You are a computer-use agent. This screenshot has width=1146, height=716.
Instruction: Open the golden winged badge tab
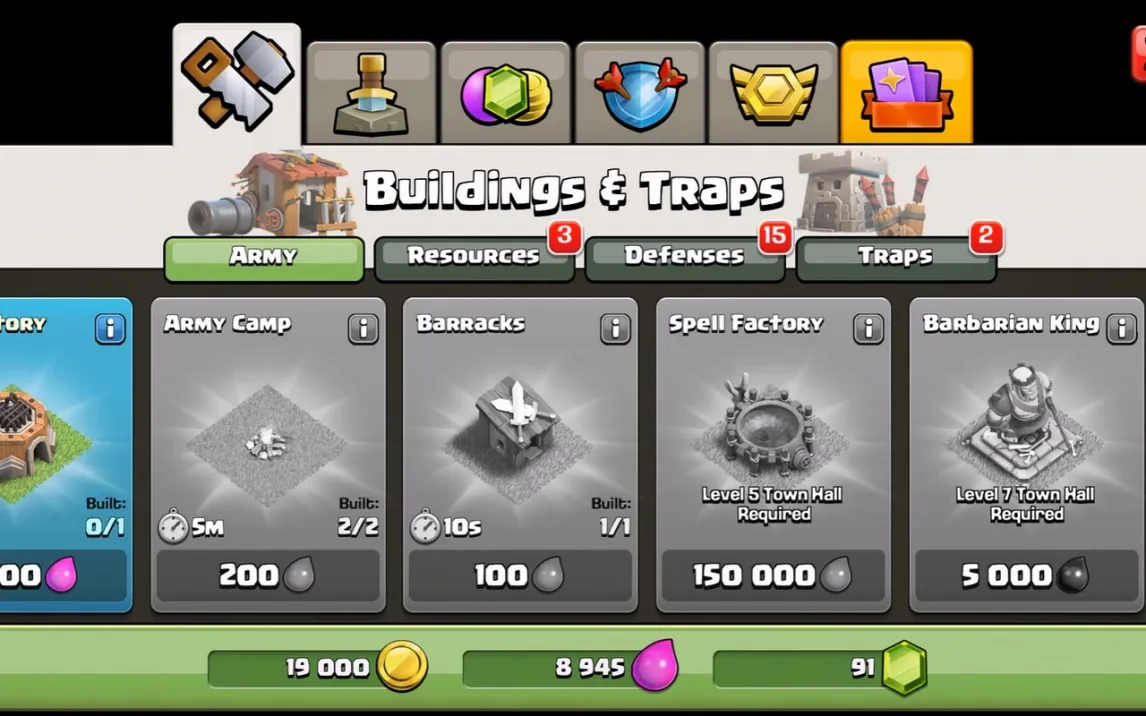pyautogui.click(x=773, y=93)
